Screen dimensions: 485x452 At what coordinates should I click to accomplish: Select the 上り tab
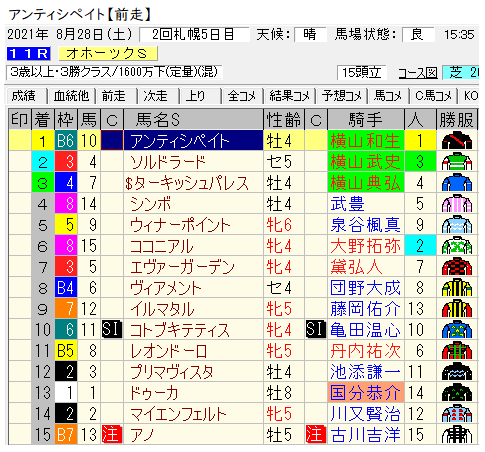click(x=195, y=96)
